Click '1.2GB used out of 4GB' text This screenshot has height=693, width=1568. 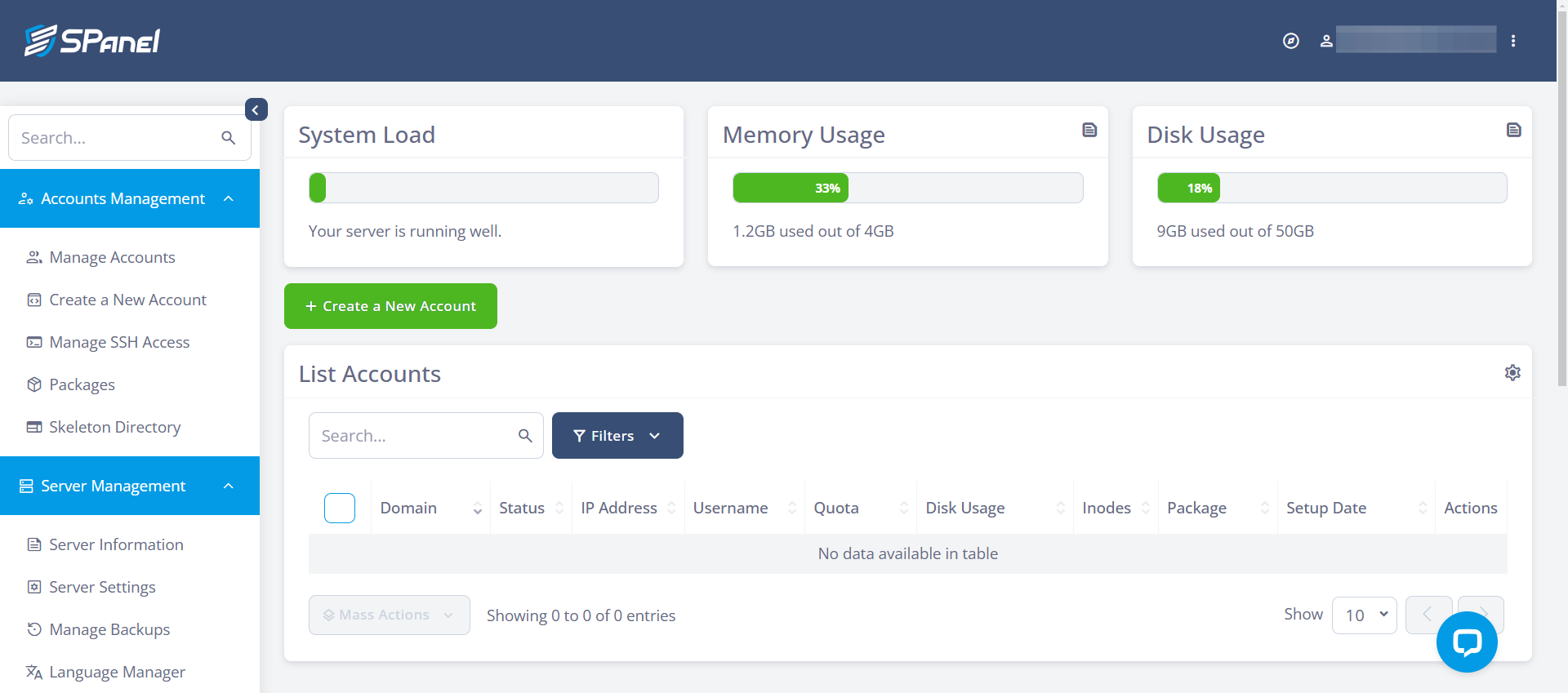813,231
